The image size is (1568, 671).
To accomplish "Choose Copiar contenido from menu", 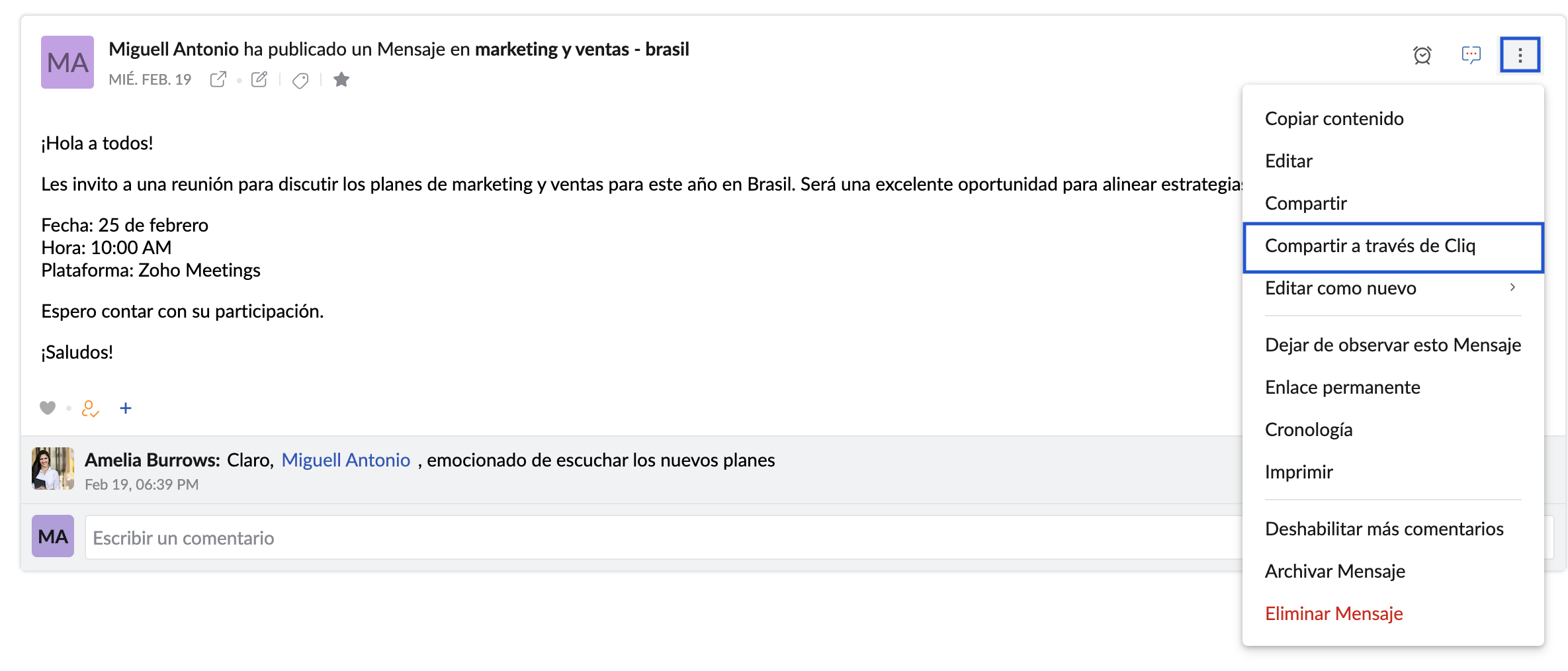I will [1334, 119].
